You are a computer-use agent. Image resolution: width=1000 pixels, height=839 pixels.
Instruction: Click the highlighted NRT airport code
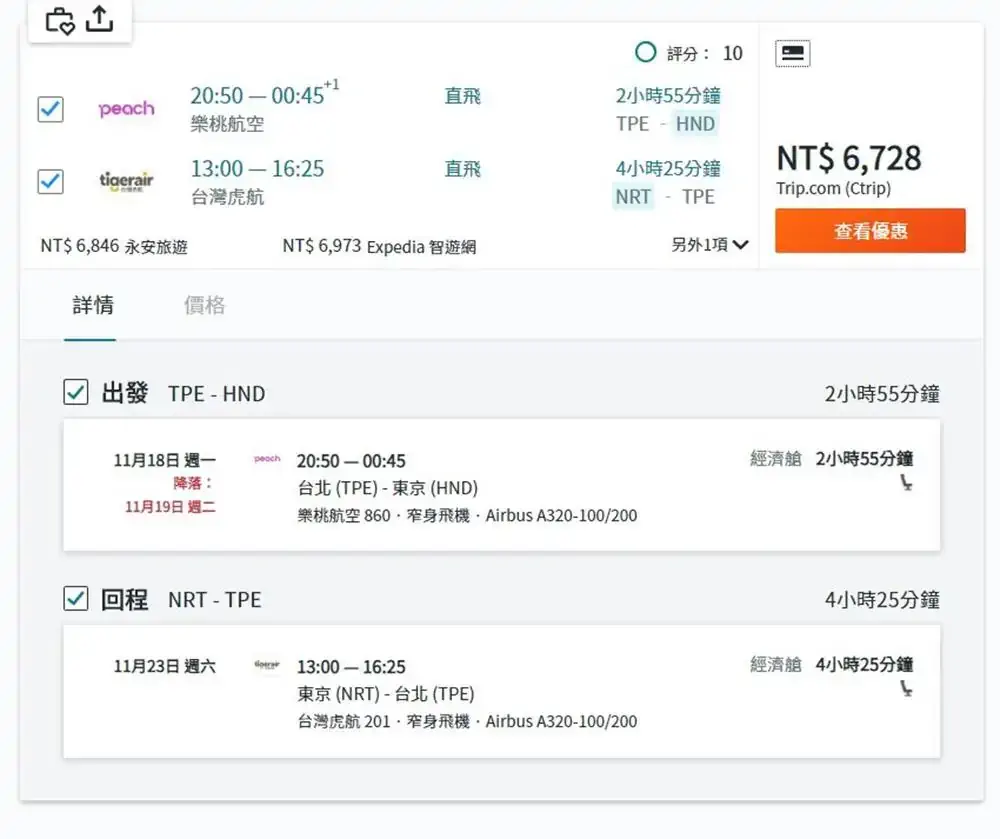(633, 197)
